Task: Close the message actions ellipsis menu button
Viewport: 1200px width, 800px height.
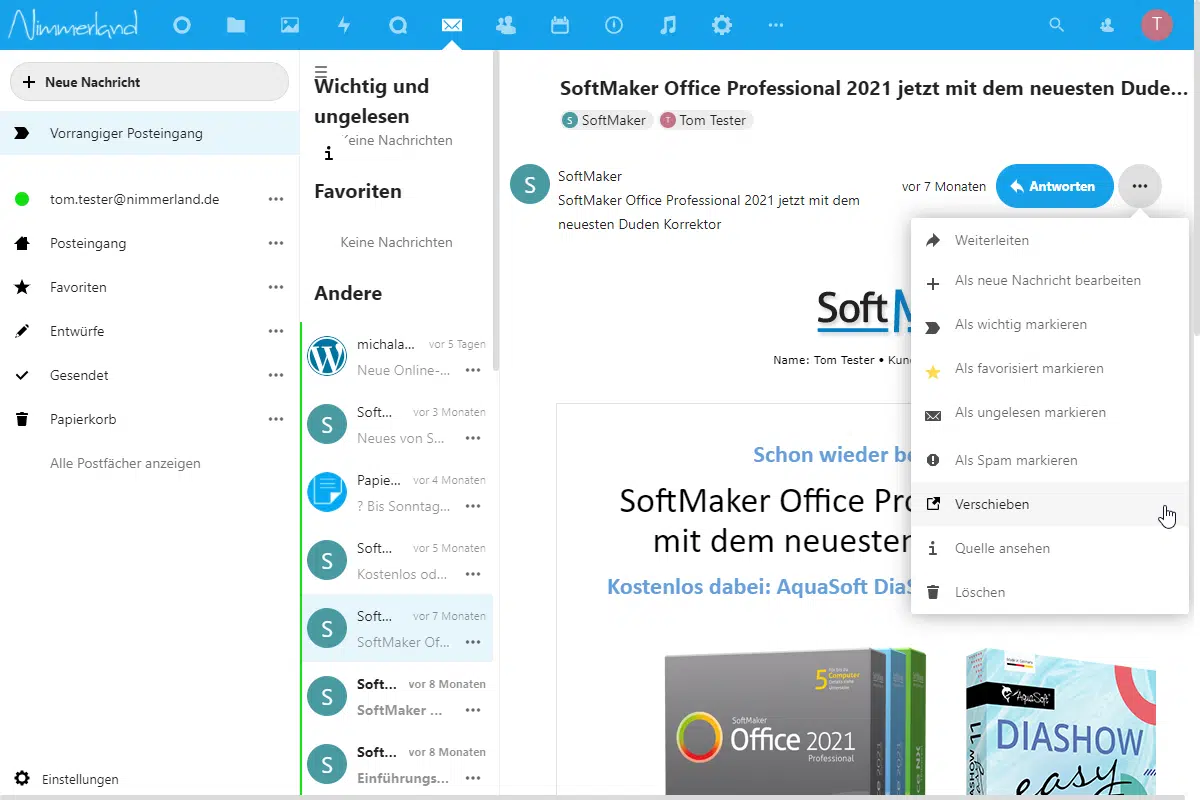Action: pyautogui.click(x=1140, y=186)
